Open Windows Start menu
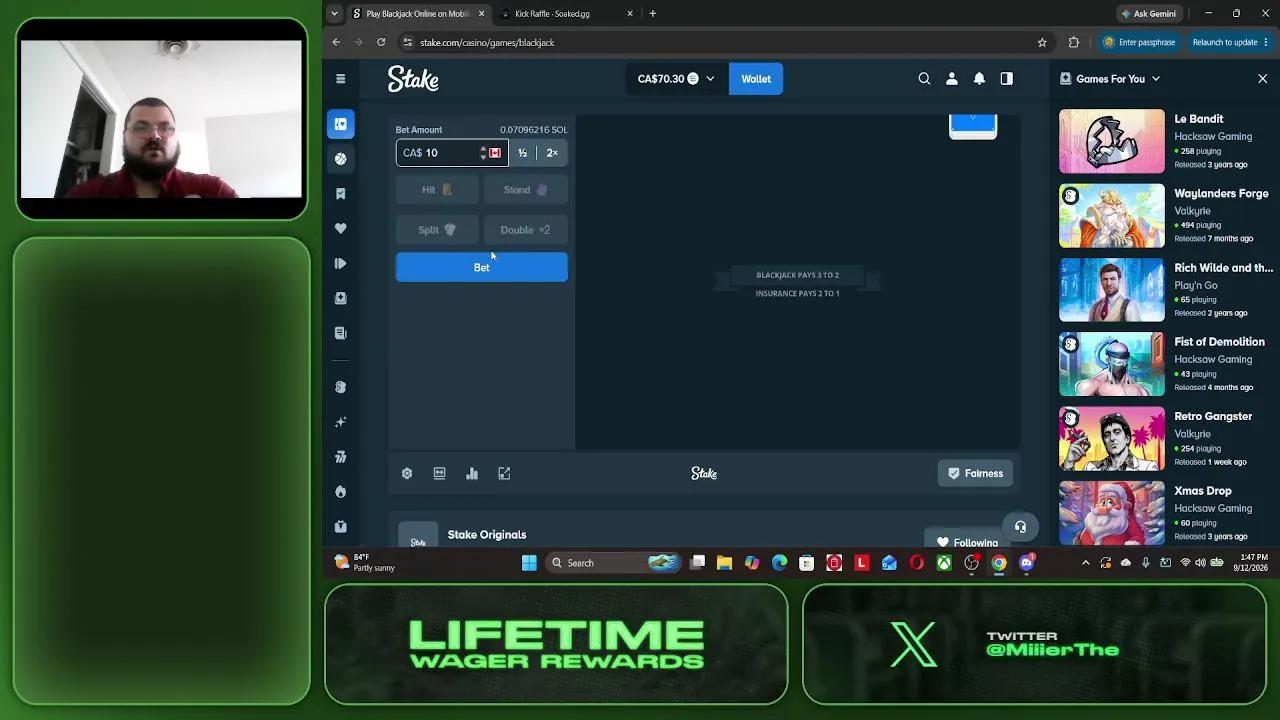Screen dimensions: 1280x720 pos(529,563)
